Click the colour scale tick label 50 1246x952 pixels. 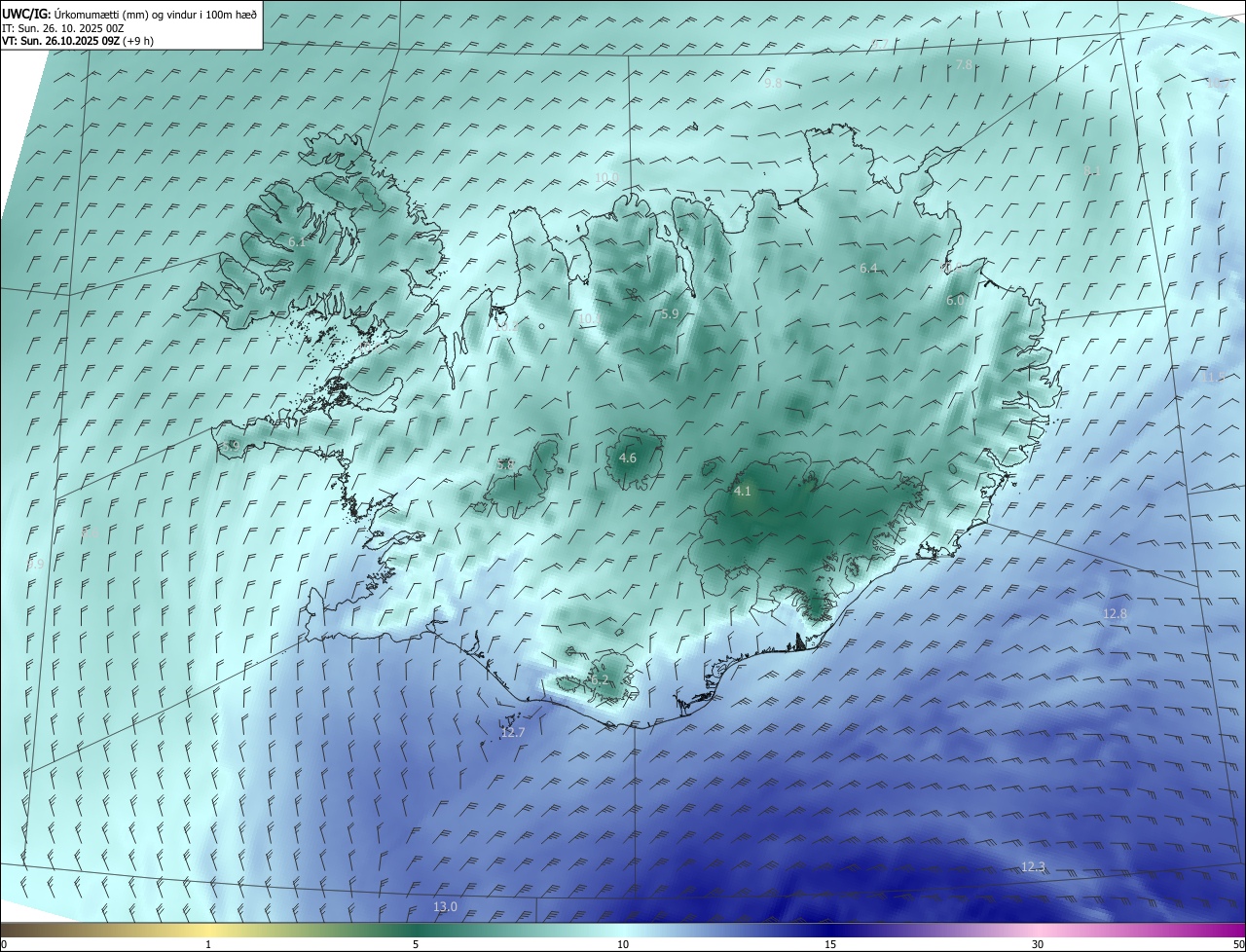tap(1239, 944)
